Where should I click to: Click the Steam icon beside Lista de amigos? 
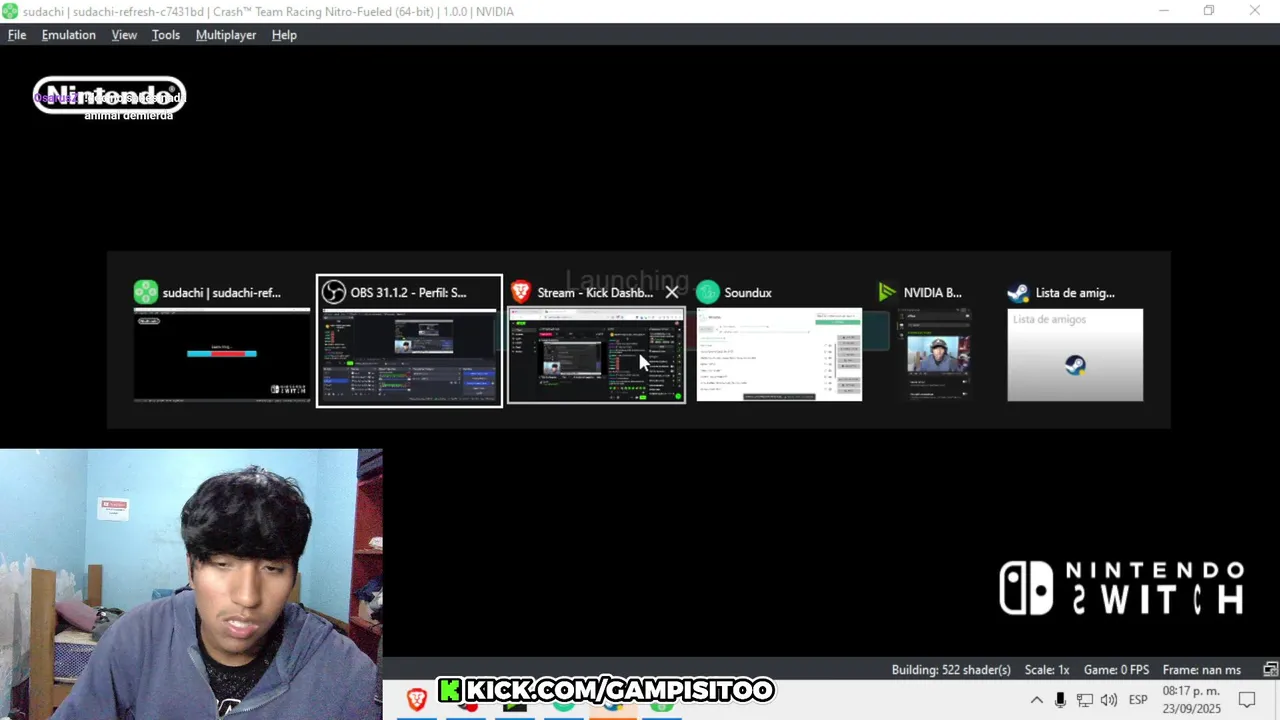[x=1018, y=292]
